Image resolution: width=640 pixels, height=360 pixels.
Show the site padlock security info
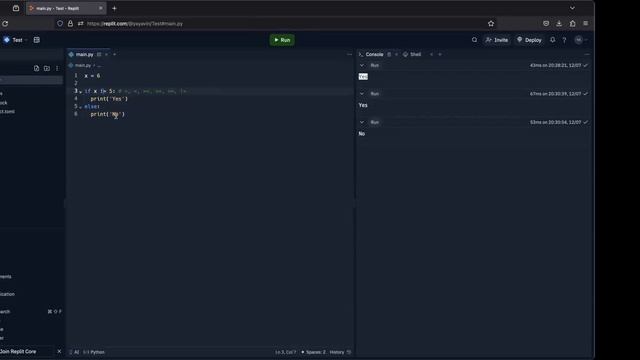click(70, 24)
